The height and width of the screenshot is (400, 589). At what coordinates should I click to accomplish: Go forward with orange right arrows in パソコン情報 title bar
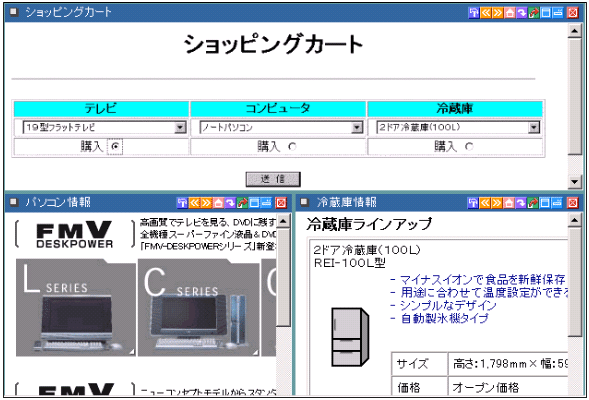(206, 203)
